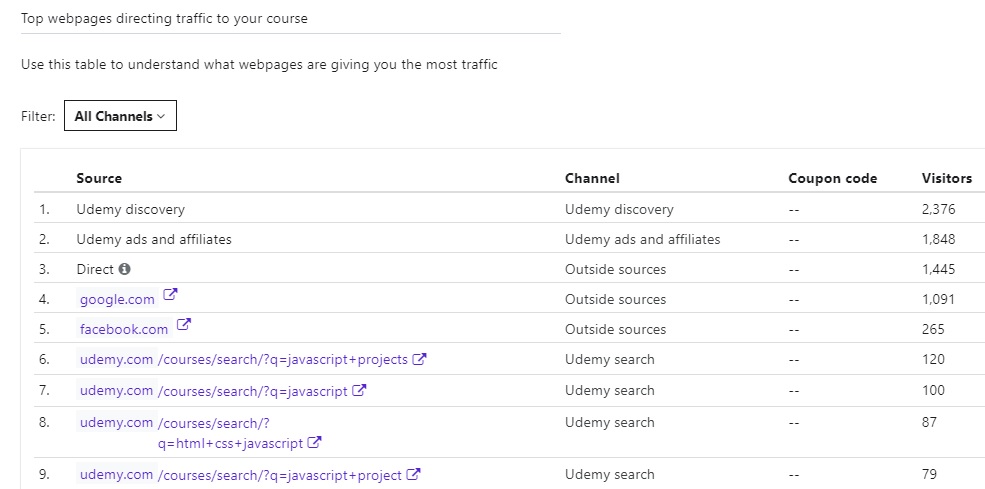
Task: Open udemy.com link in row 7
Action: coord(116,391)
